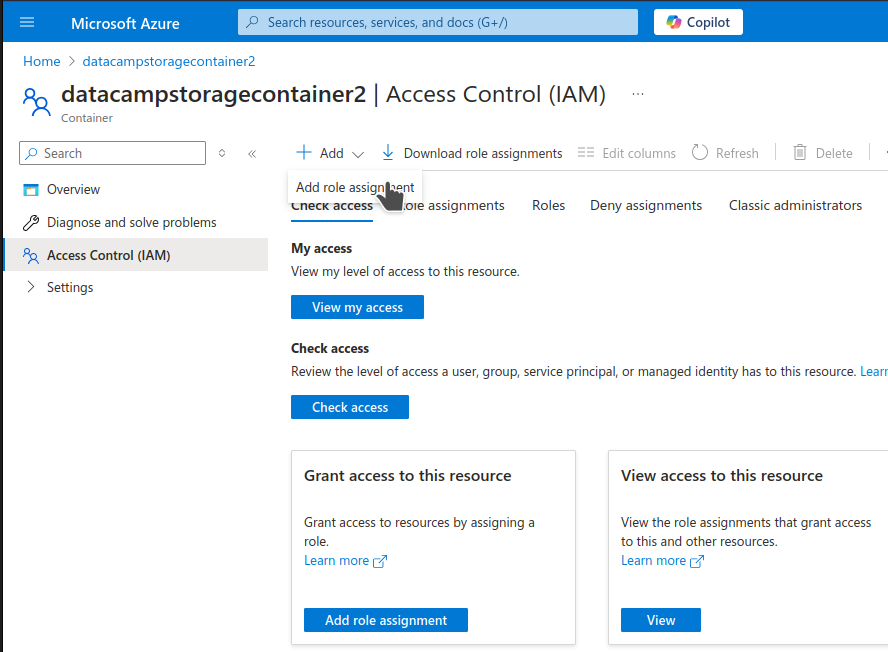Click the 'View access to this resource' heading
Image resolution: width=888 pixels, height=652 pixels.
pyautogui.click(x=722, y=475)
